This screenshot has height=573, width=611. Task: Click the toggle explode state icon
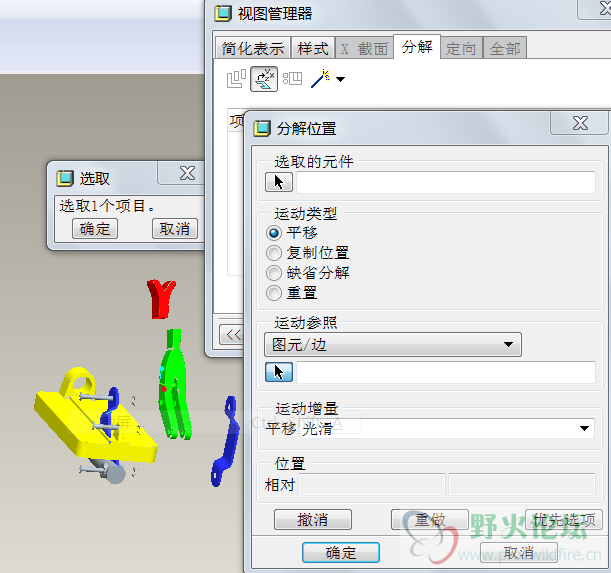(236, 79)
